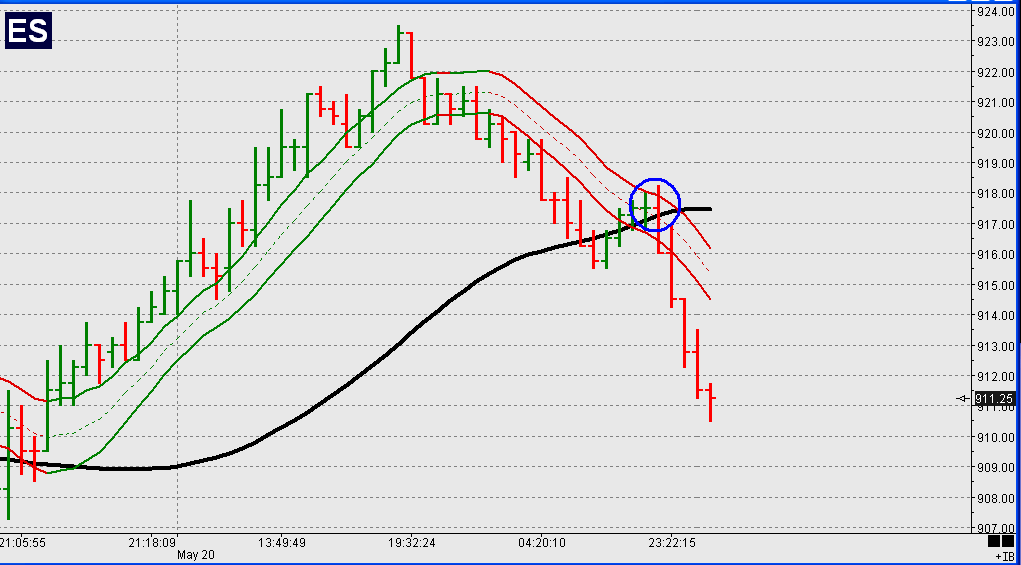Click the right black square status indicator
Screen dimensions: 1021x565
point(1008,541)
